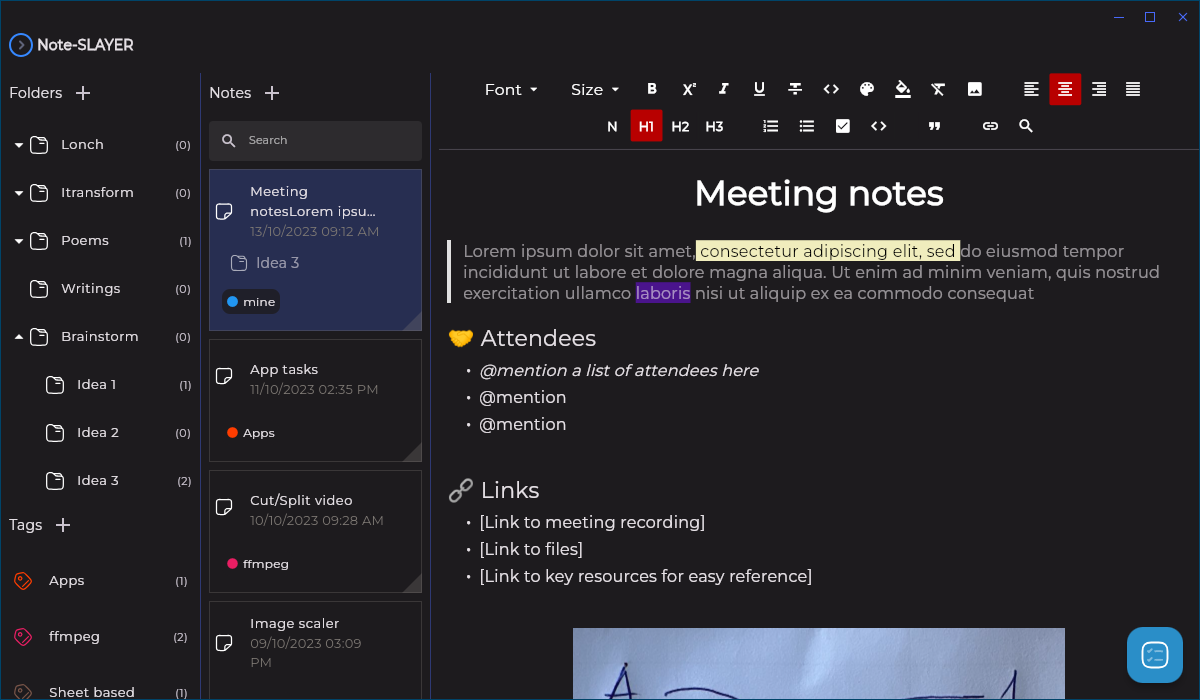
Task: Click the notes Search field
Action: (x=315, y=141)
